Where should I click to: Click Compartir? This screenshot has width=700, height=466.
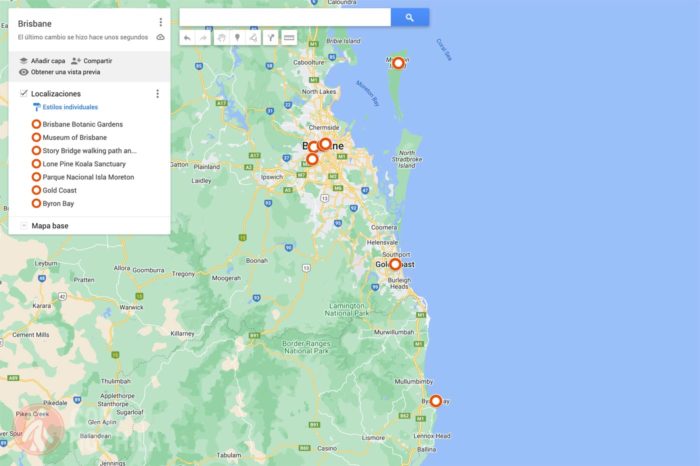click(92, 61)
